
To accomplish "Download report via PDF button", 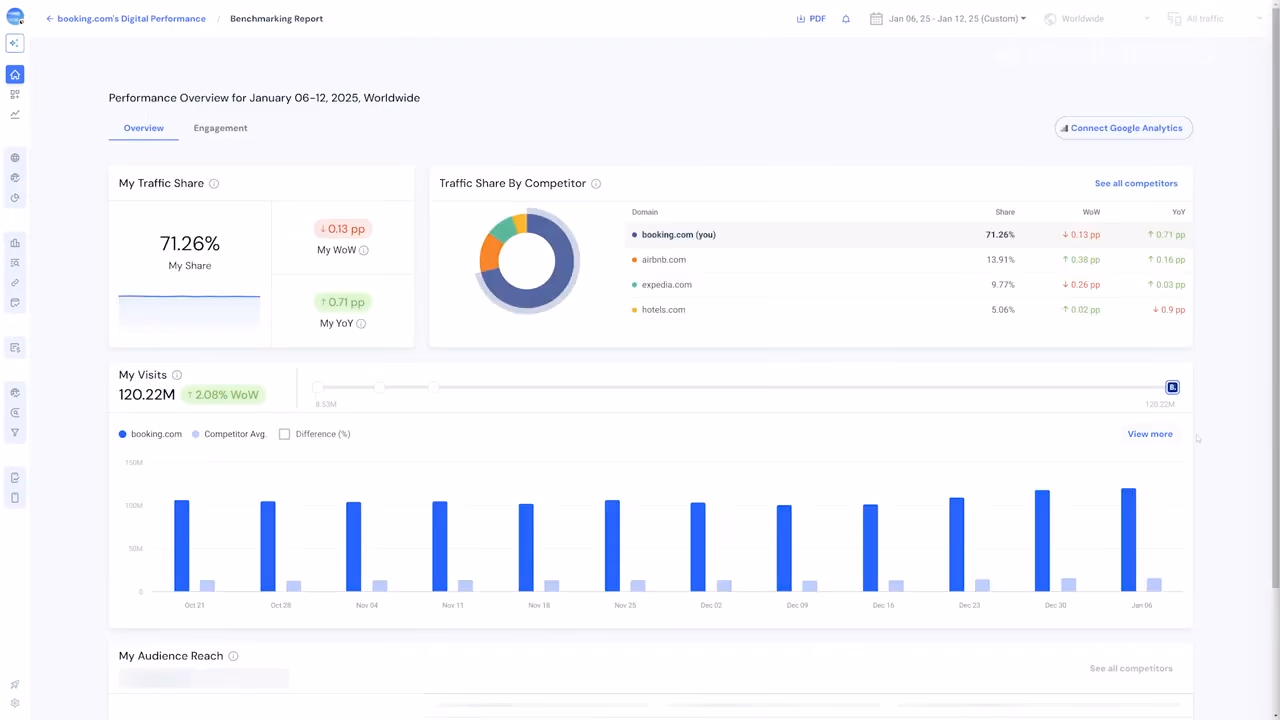I will [811, 19].
